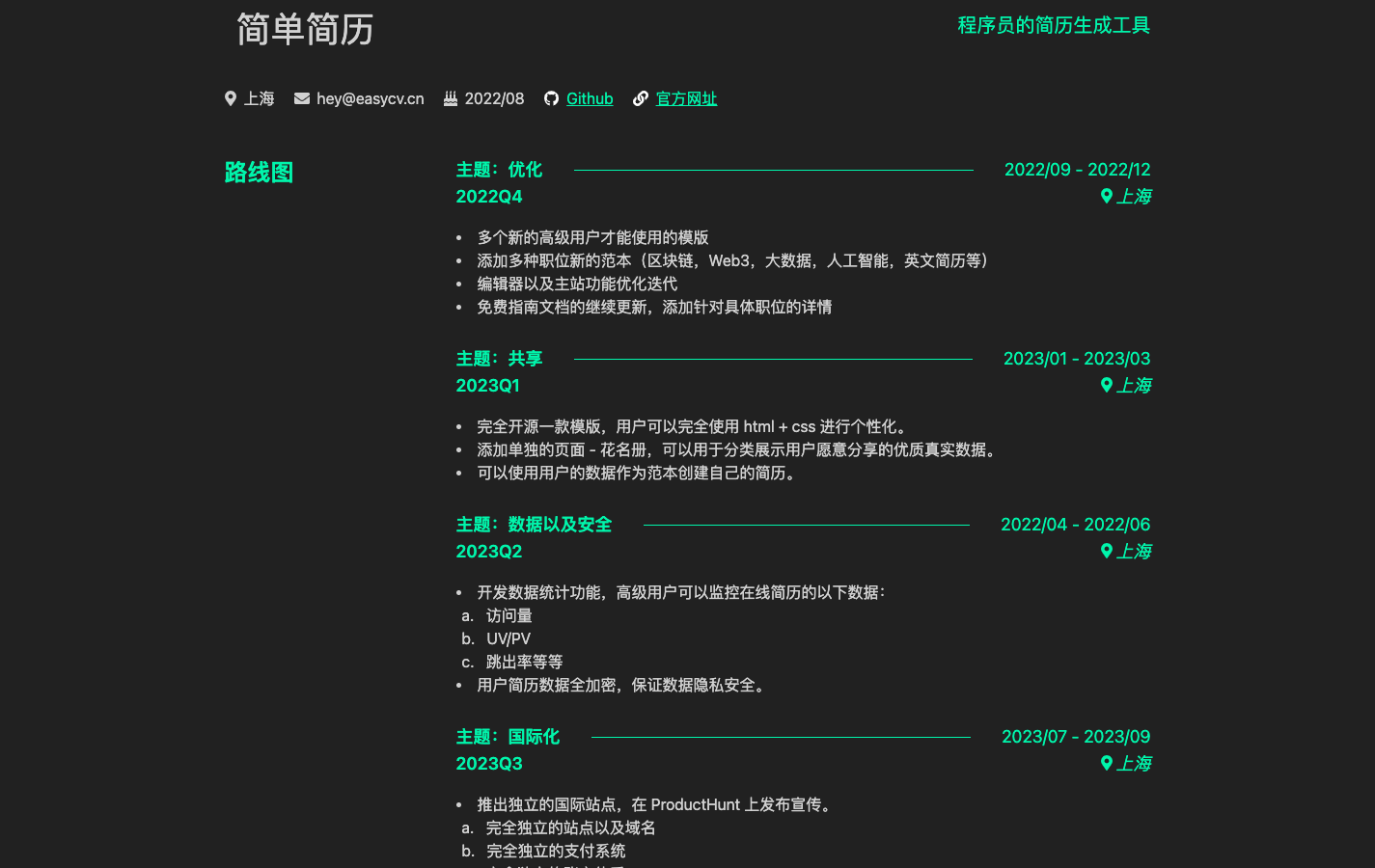
Task: Click the date range 2023/07 - 2023/09
Action: (x=1076, y=736)
